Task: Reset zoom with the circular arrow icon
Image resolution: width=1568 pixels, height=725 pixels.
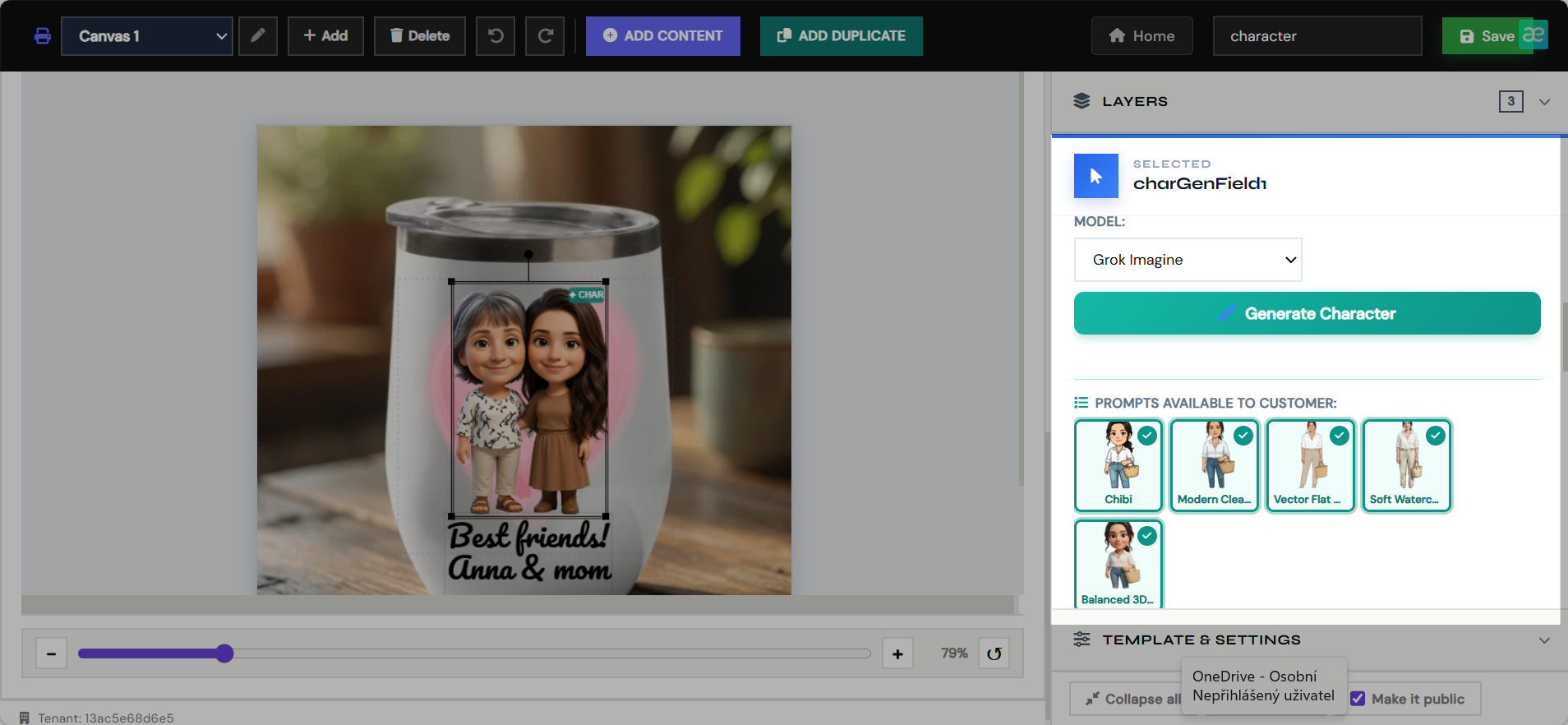Action: point(994,653)
